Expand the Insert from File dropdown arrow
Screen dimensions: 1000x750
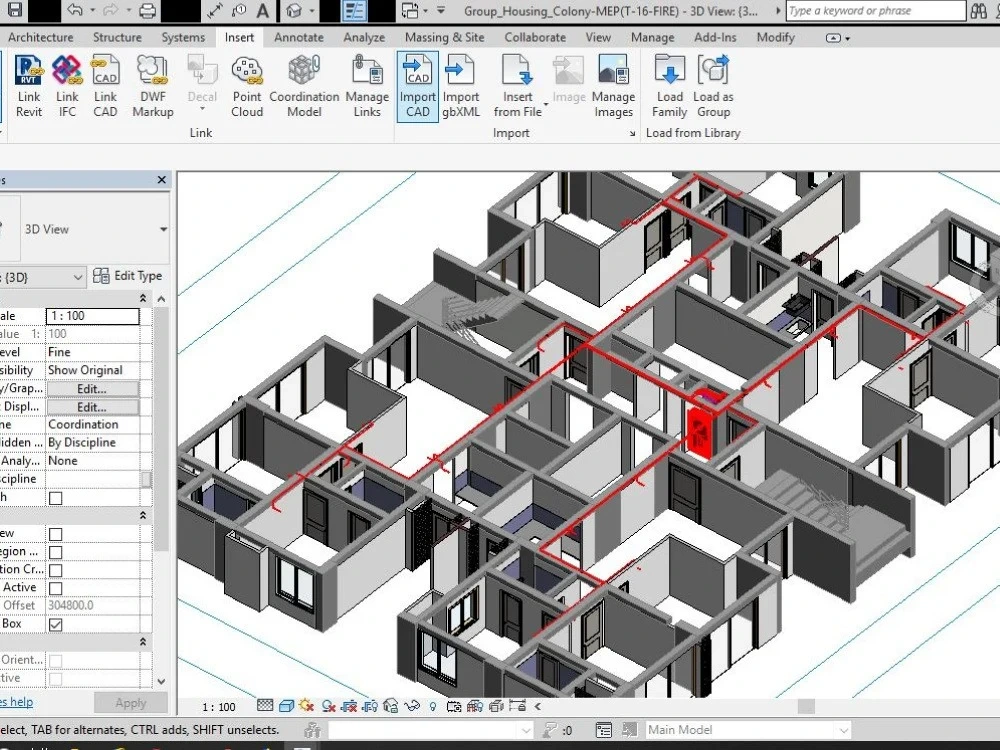point(545,104)
